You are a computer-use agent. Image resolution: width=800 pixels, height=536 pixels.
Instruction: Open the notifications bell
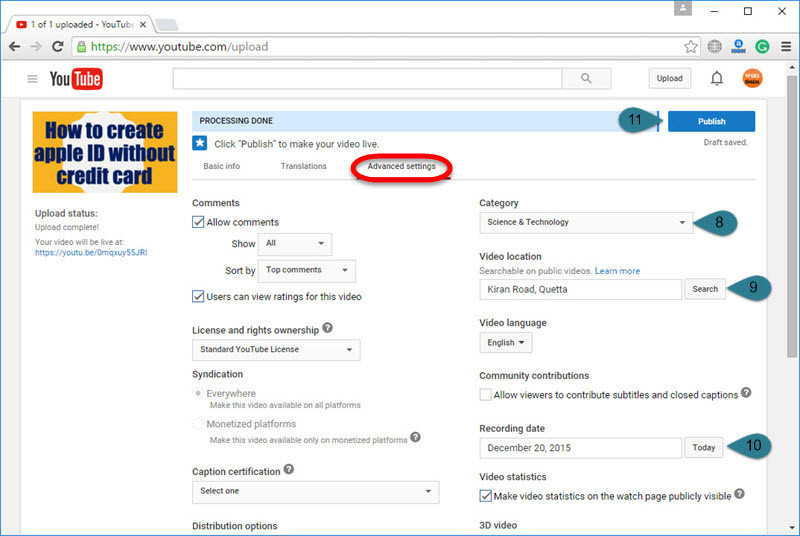click(x=717, y=79)
